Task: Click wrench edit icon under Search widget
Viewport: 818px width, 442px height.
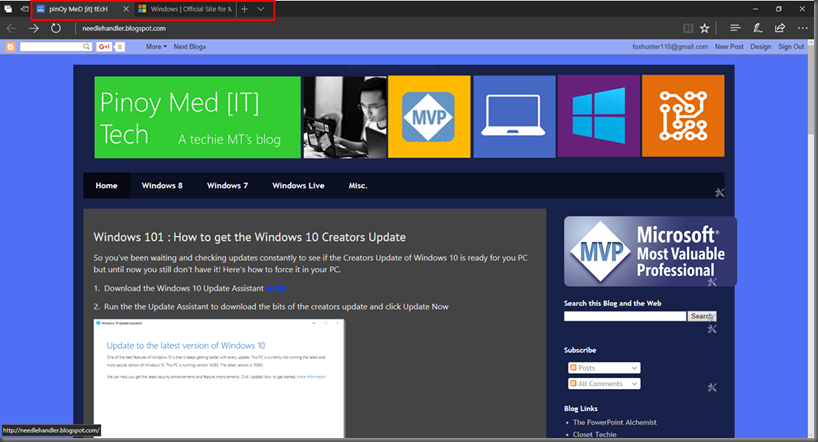Action: [x=712, y=329]
